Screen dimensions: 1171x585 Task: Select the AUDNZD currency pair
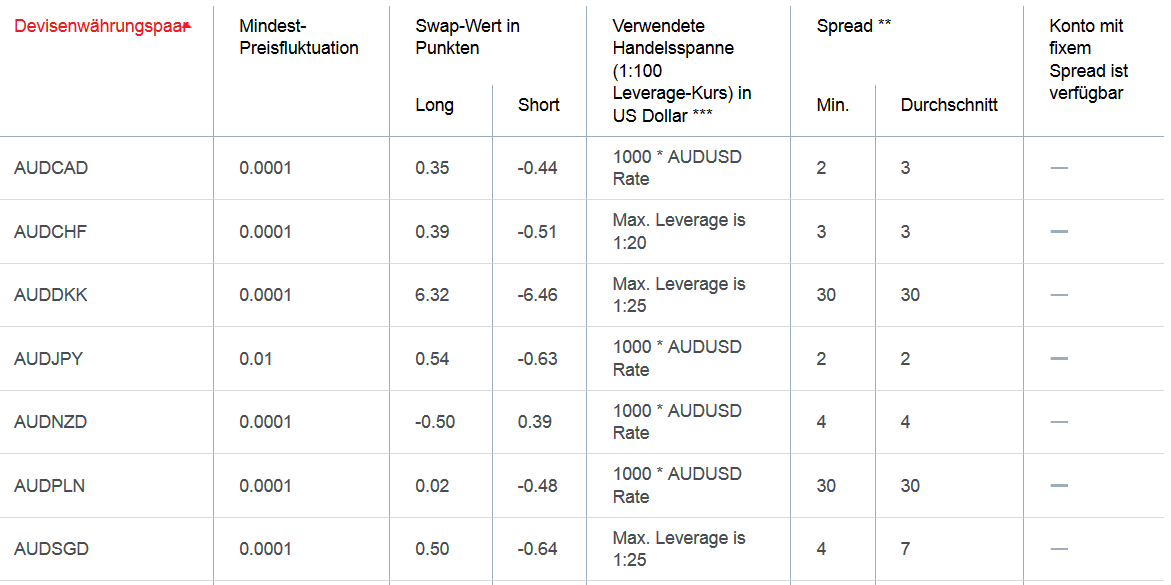pos(51,422)
